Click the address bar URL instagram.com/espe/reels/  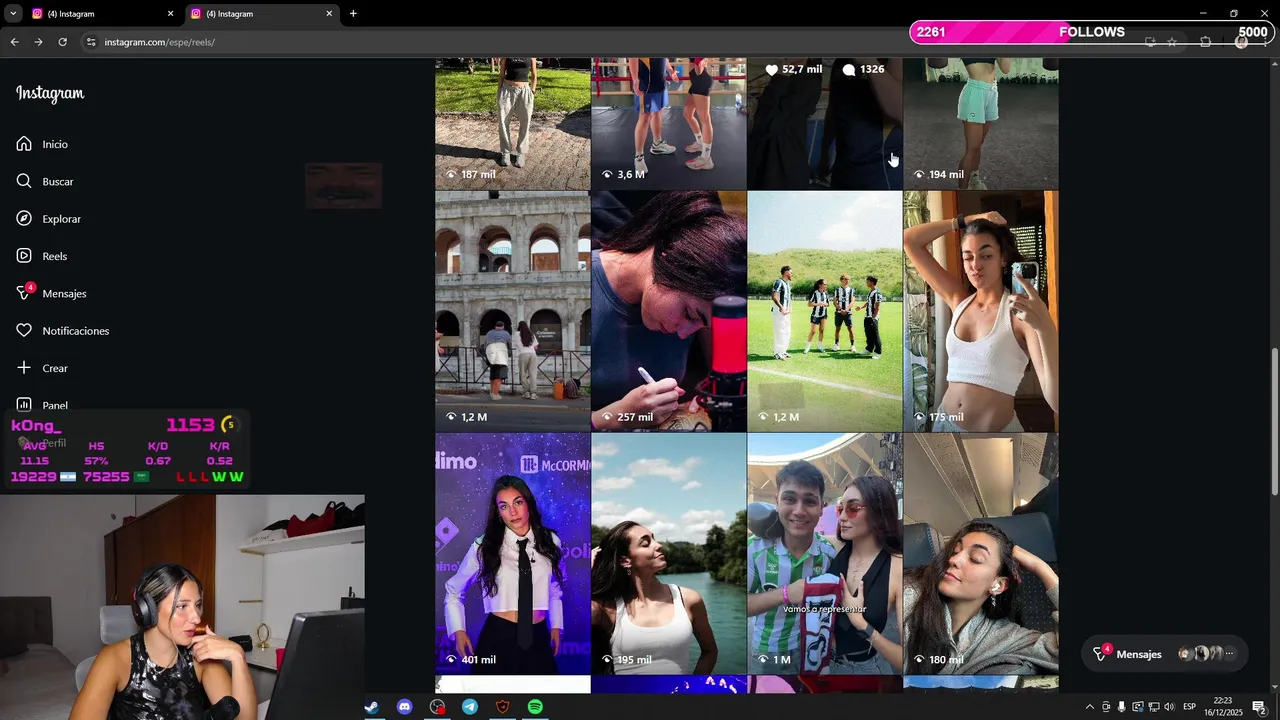(160, 42)
